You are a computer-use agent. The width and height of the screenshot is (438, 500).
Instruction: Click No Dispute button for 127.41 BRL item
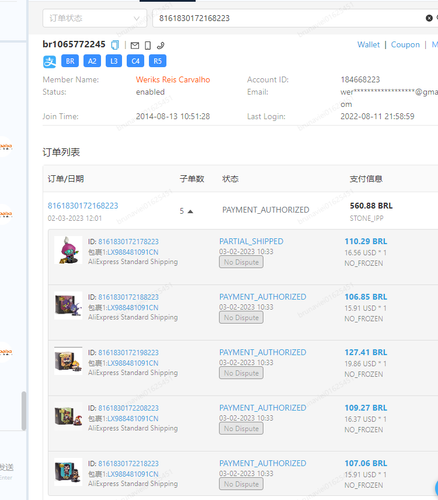tap(241, 373)
